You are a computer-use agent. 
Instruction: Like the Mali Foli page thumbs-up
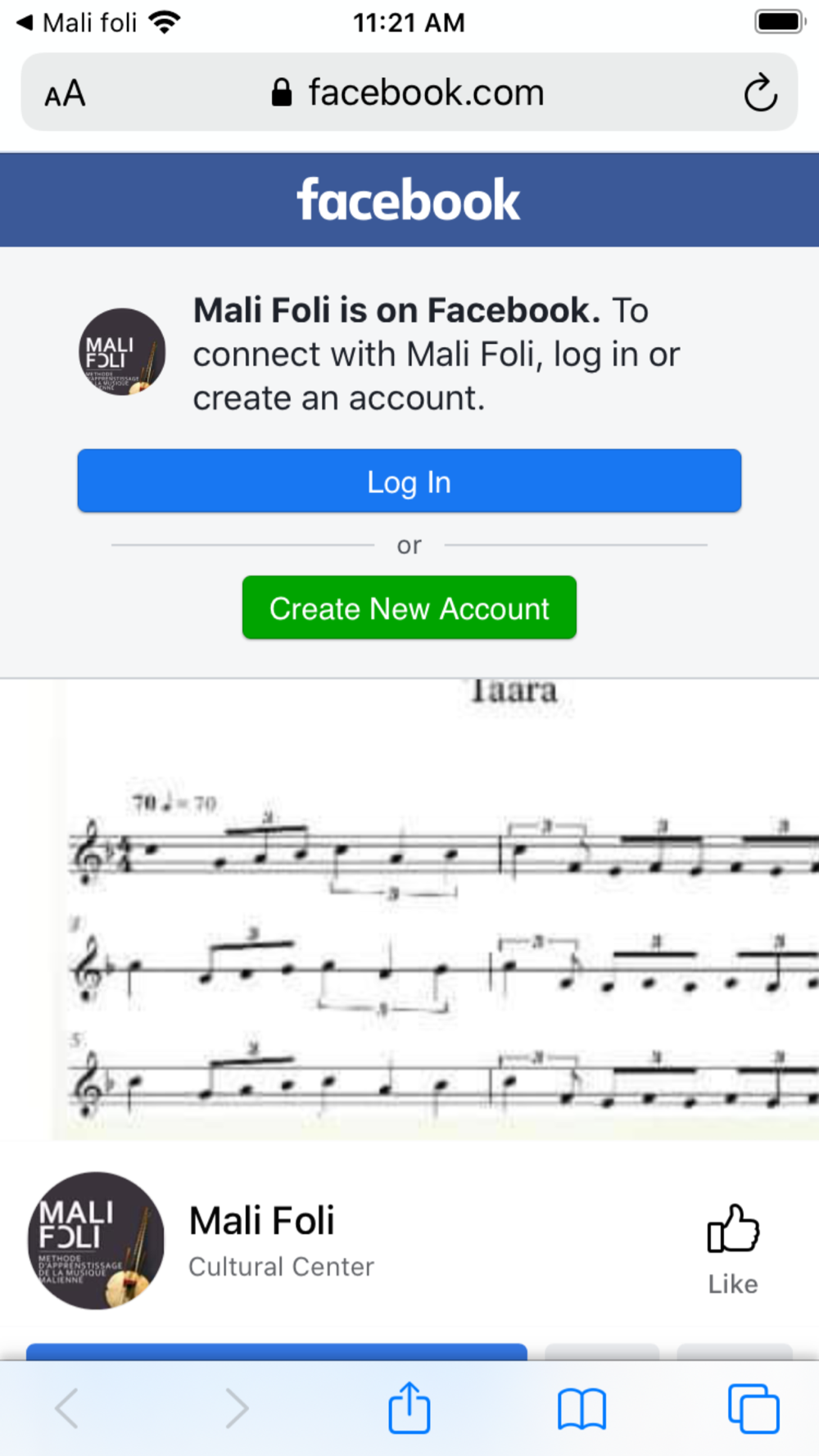click(x=733, y=1249)
